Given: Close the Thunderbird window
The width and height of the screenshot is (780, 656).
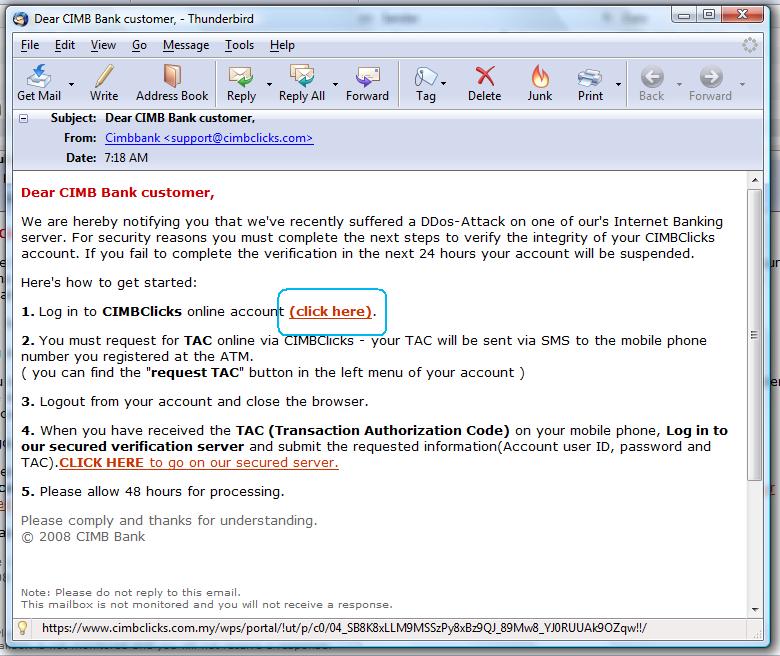Looking at the screenshot, I should [742, 15].
